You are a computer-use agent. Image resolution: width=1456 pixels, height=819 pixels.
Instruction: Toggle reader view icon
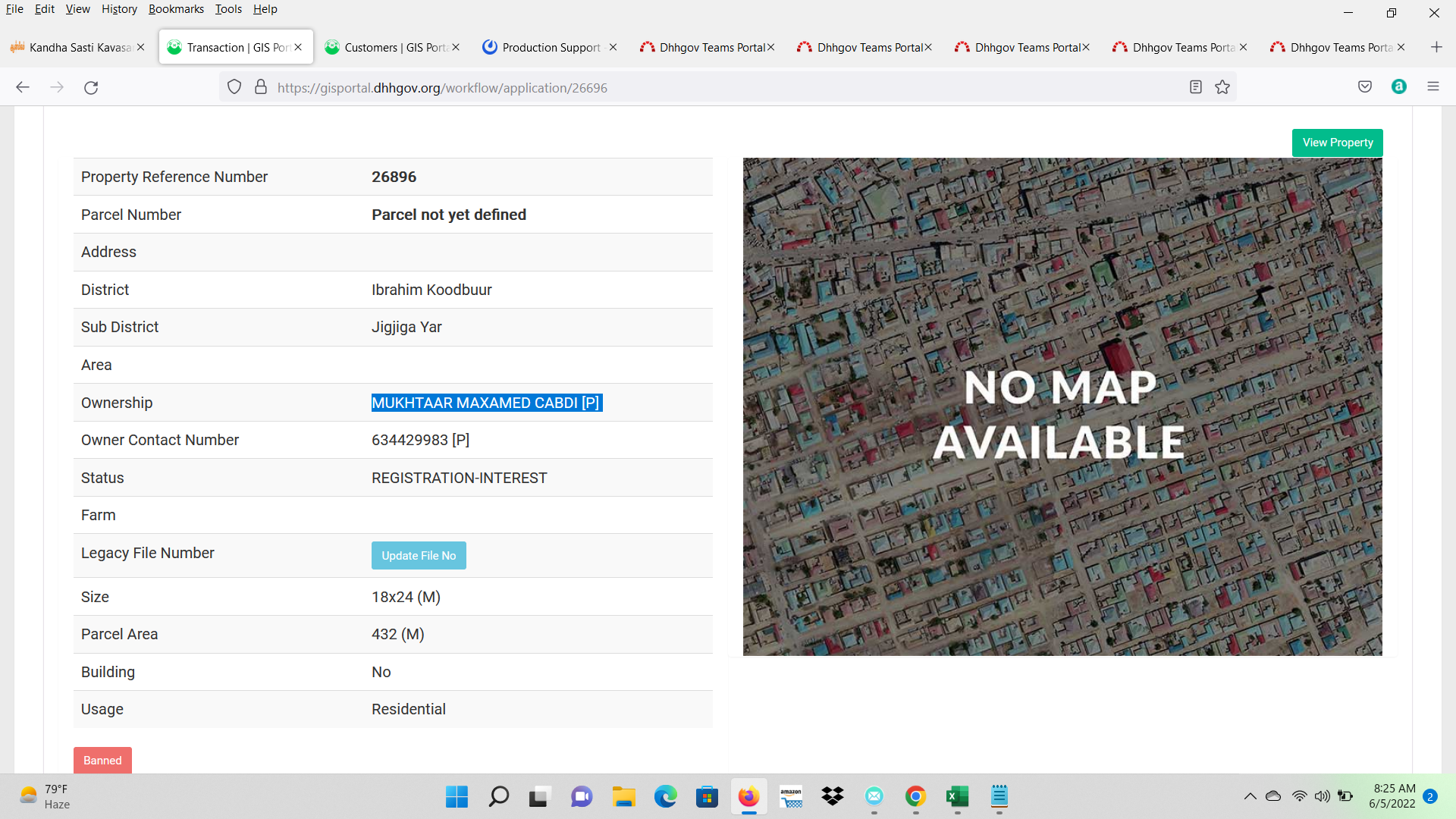click(1196, 87)
